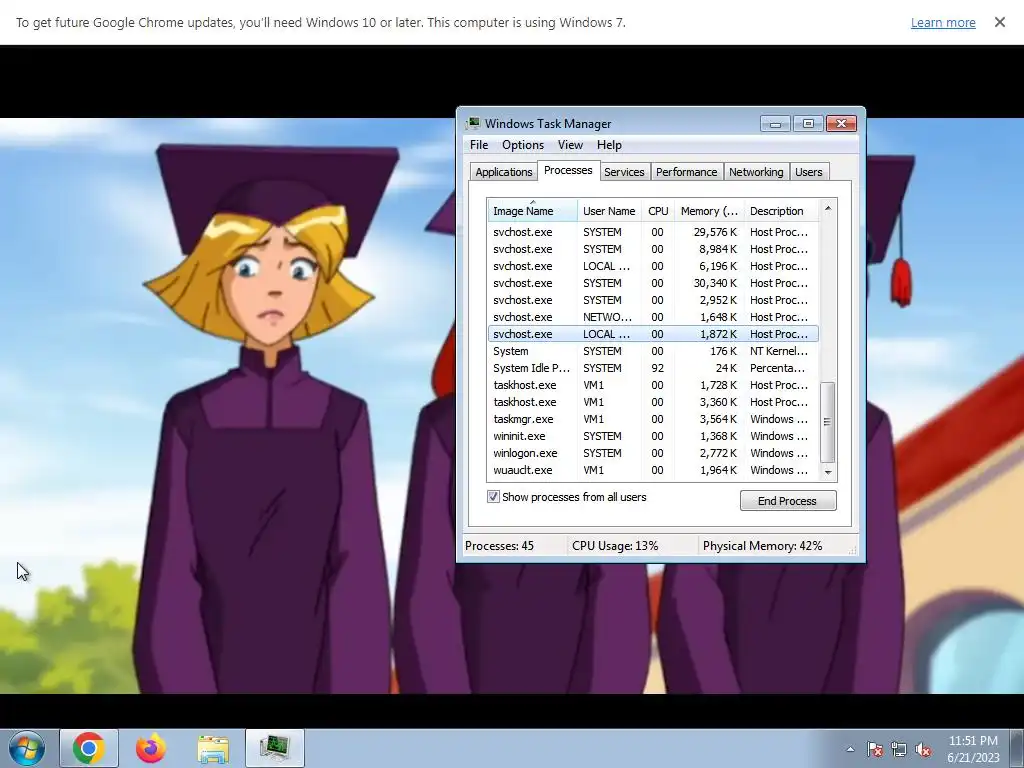1024x768 pixels.
Task: Select the taskmgr.exe process
Action: [653, 419]
